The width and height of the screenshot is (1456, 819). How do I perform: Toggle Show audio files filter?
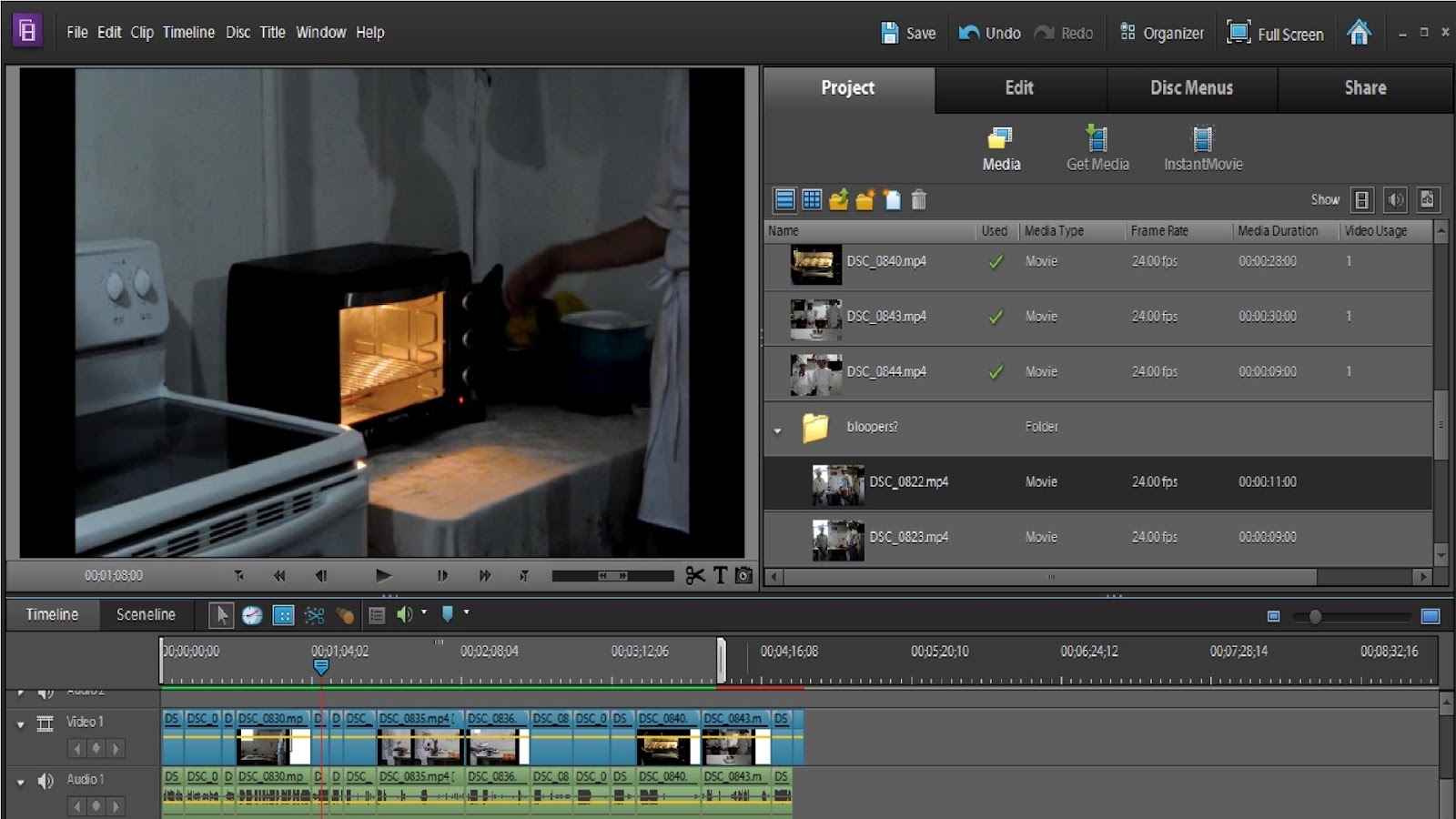click(x=1395, y=199)
